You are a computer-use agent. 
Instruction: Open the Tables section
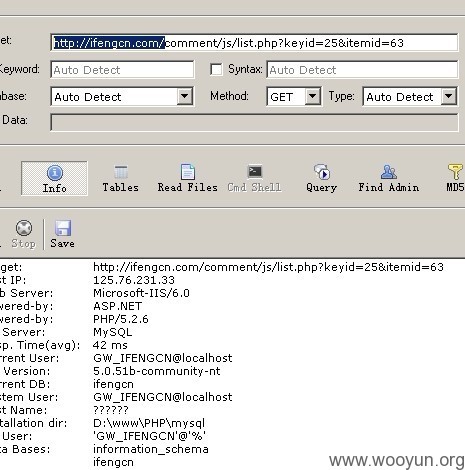[121, 178]
